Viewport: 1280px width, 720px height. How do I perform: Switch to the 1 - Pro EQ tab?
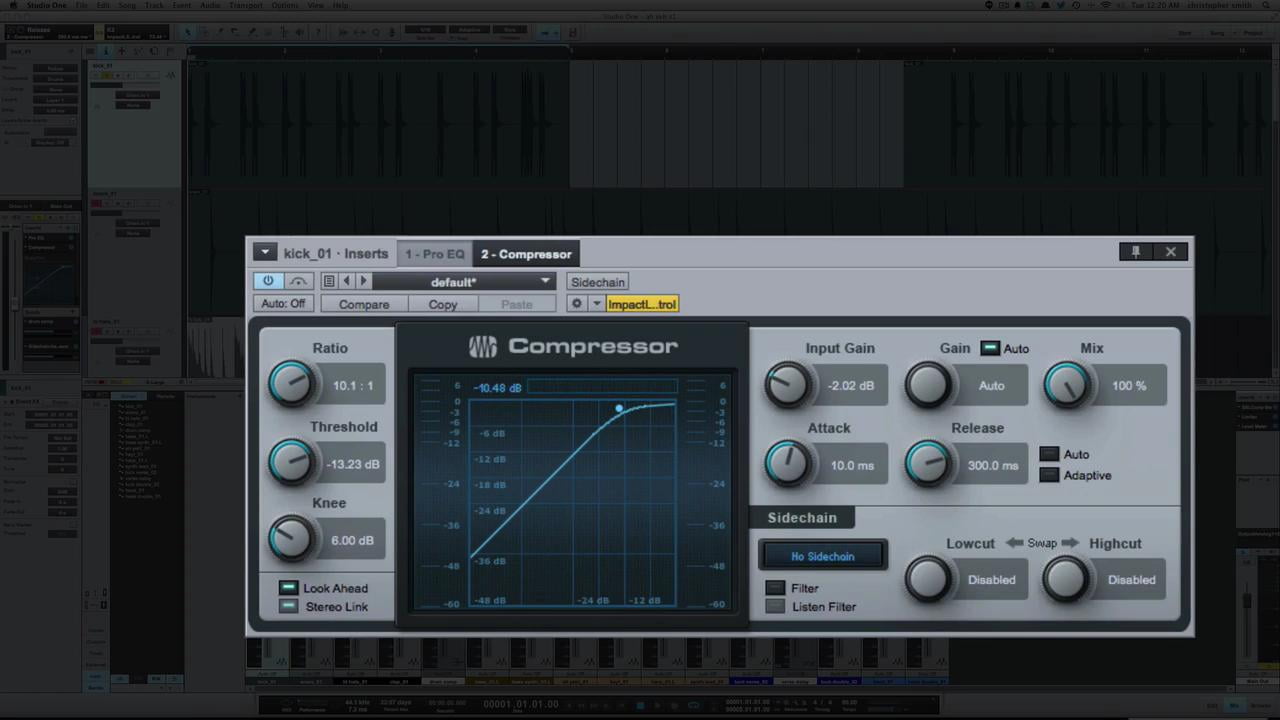(434, 253)
